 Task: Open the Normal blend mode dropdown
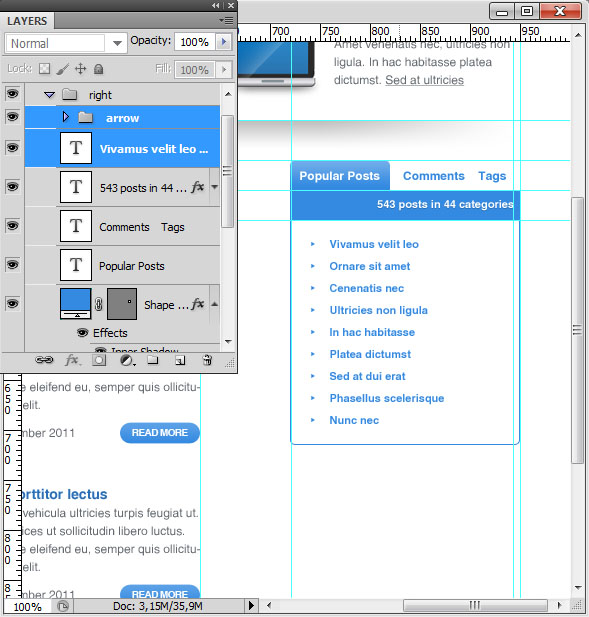[x=117, y=43]
